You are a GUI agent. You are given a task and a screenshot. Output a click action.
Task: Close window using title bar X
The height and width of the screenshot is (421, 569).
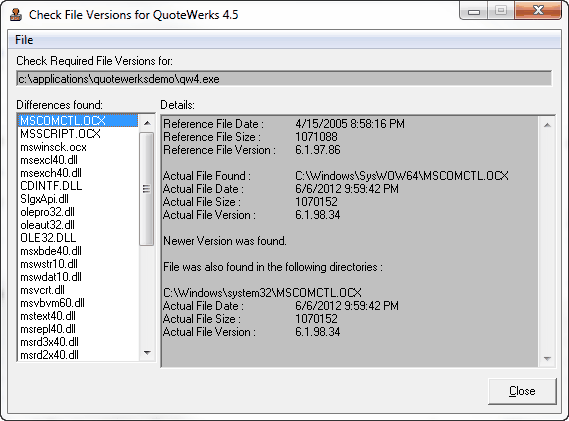tap(538, 11)
